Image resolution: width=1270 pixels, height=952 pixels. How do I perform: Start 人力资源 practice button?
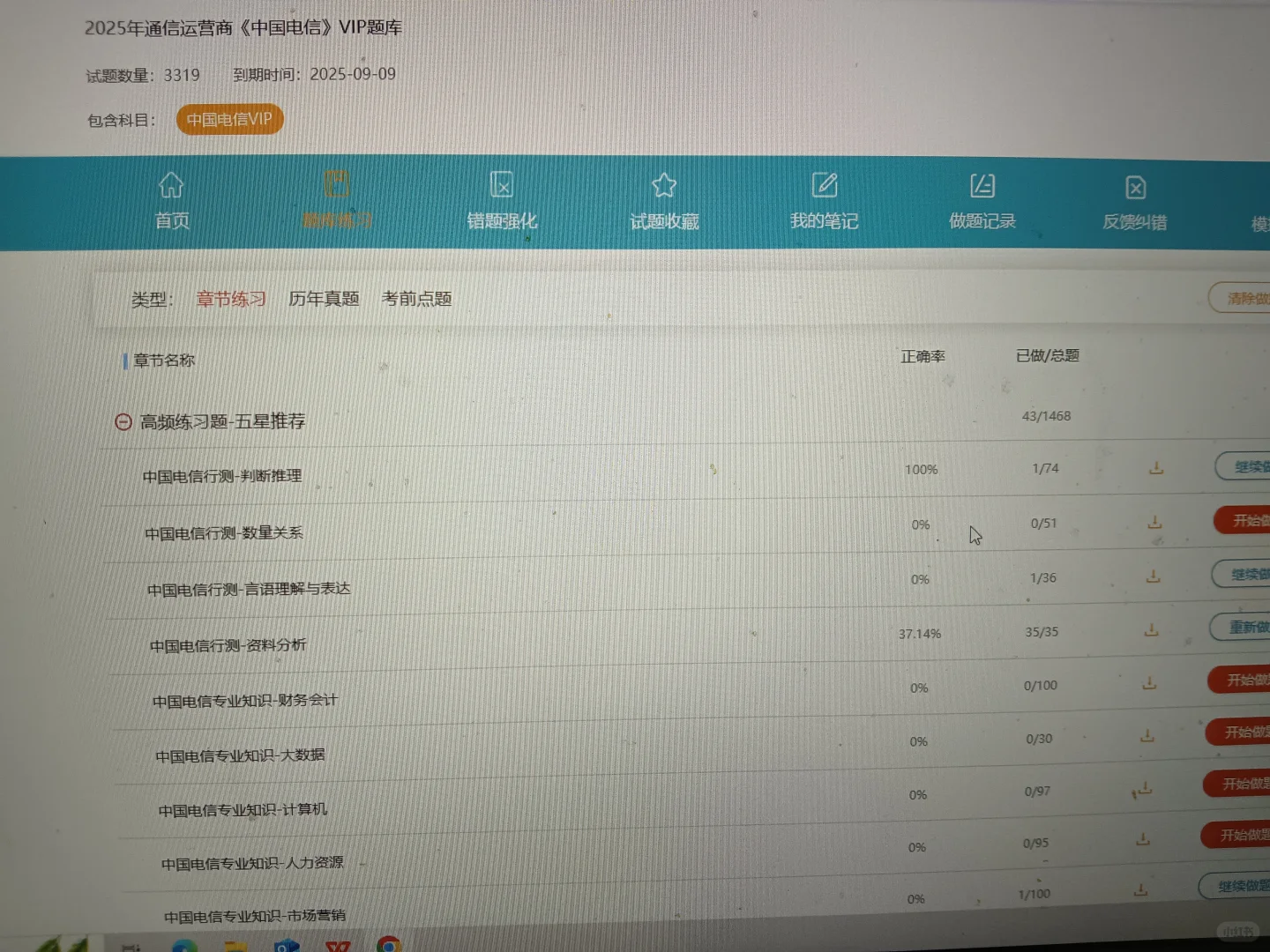tap(1236, 835)
